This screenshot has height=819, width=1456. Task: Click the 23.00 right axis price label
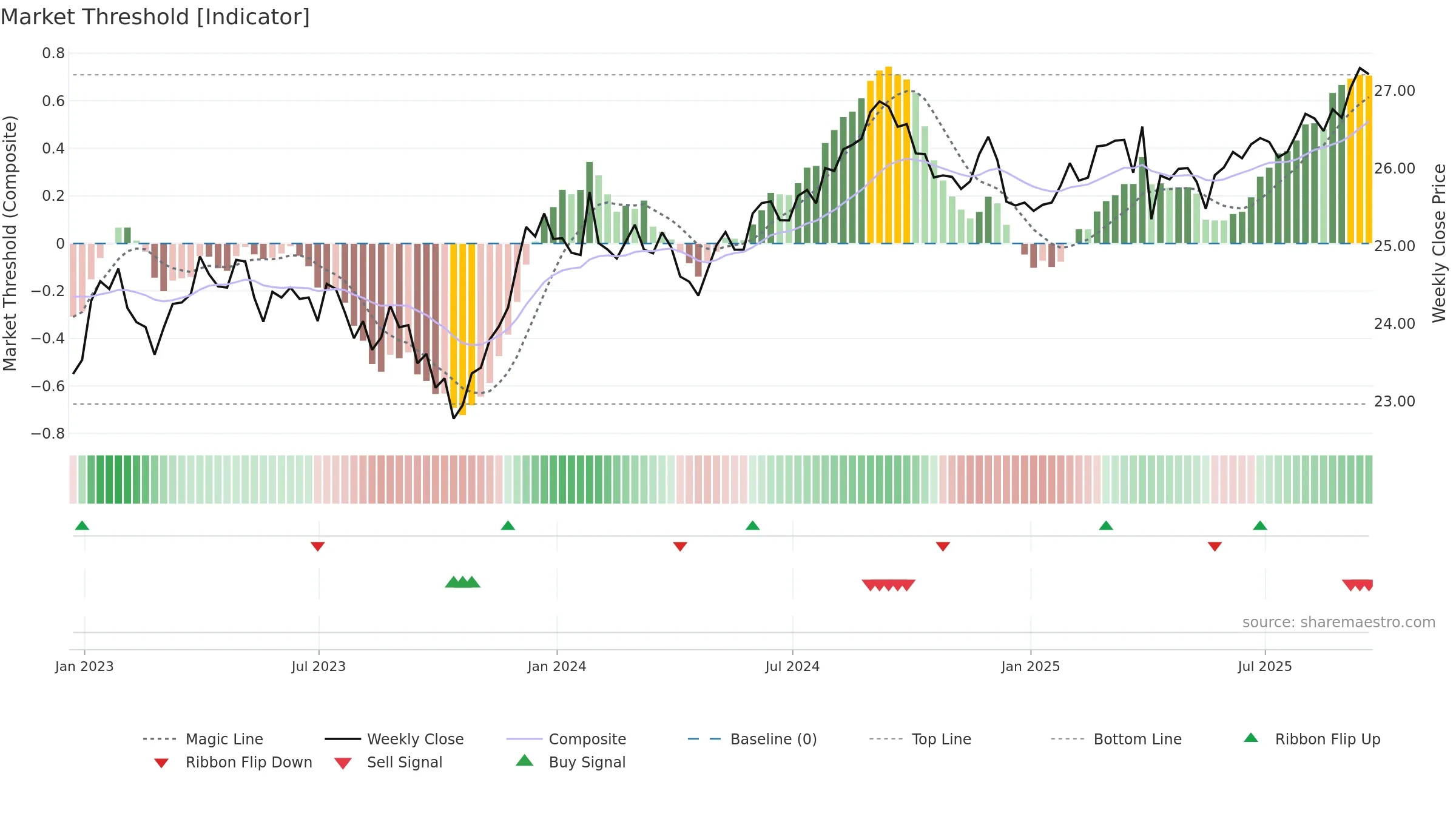1395,402
